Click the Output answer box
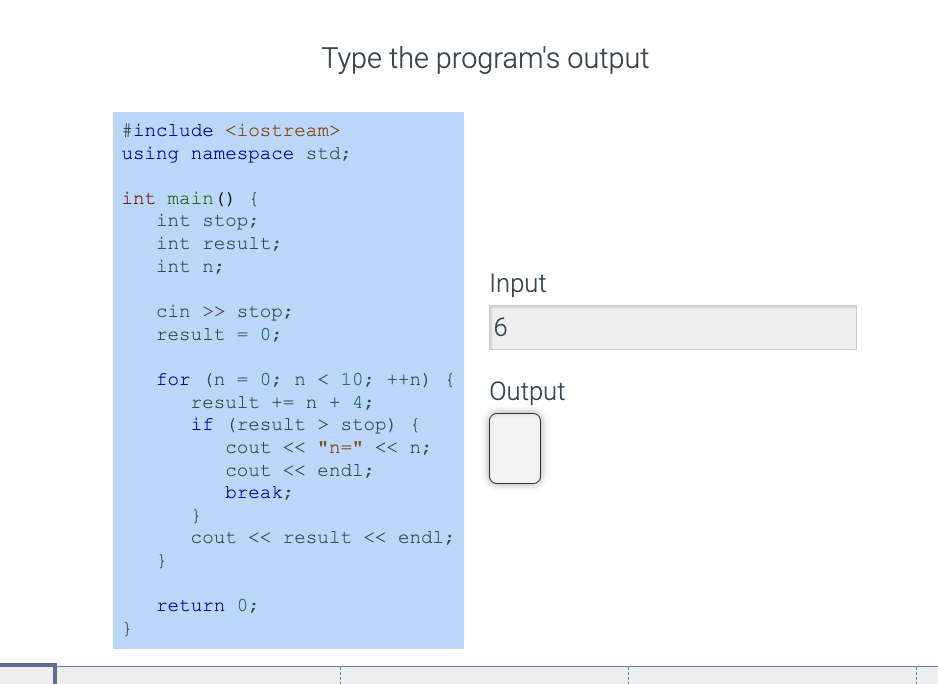938x684 pixels. [x=514, y=448]
